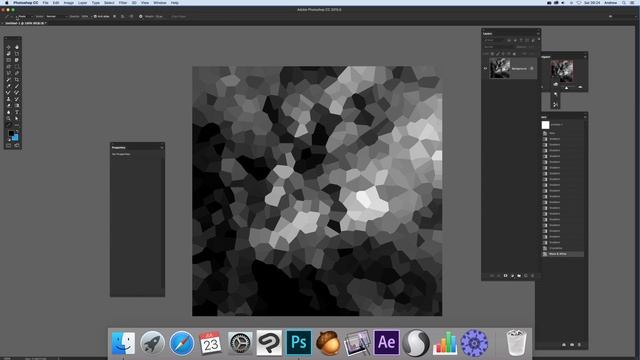Screen dimensions: 640x360
Task: Select the Path Selection arrow tool
Action: (17, 118)
